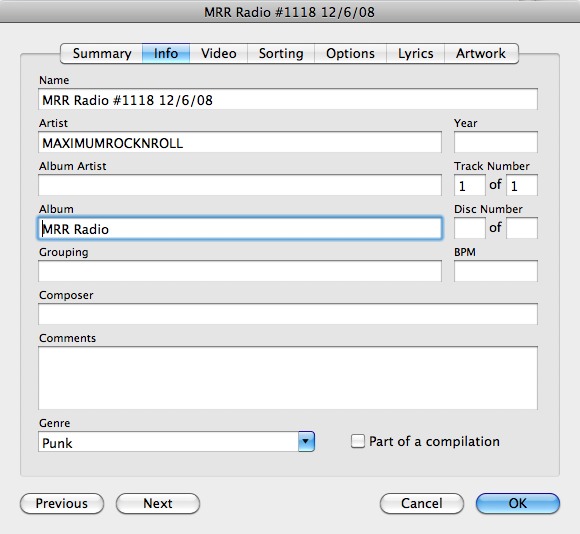
Task: Enable Part of a compilation checkbox
Action: point(358,441)
